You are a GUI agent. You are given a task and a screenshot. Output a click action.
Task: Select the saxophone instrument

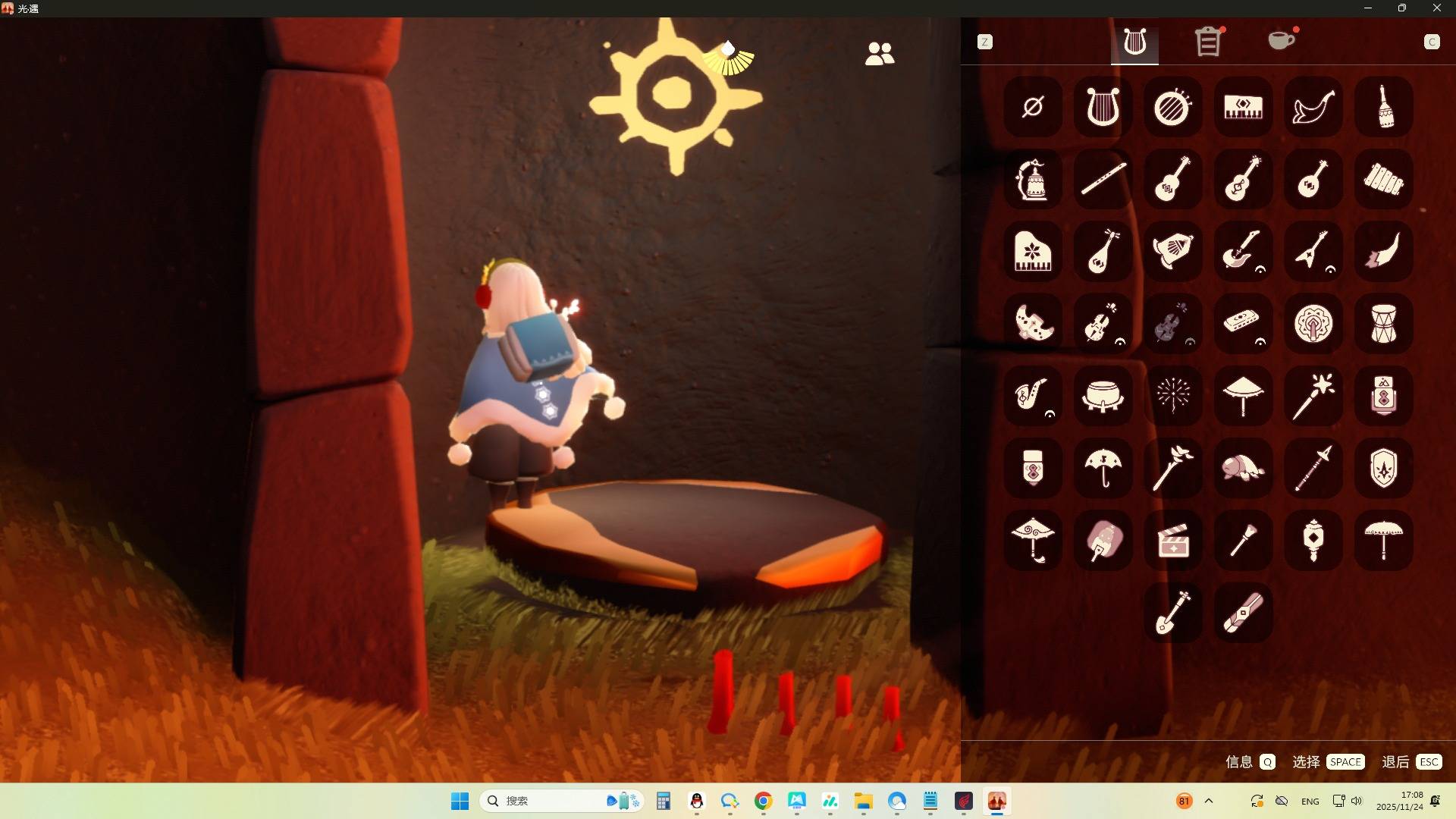(x=1032, y=395)
